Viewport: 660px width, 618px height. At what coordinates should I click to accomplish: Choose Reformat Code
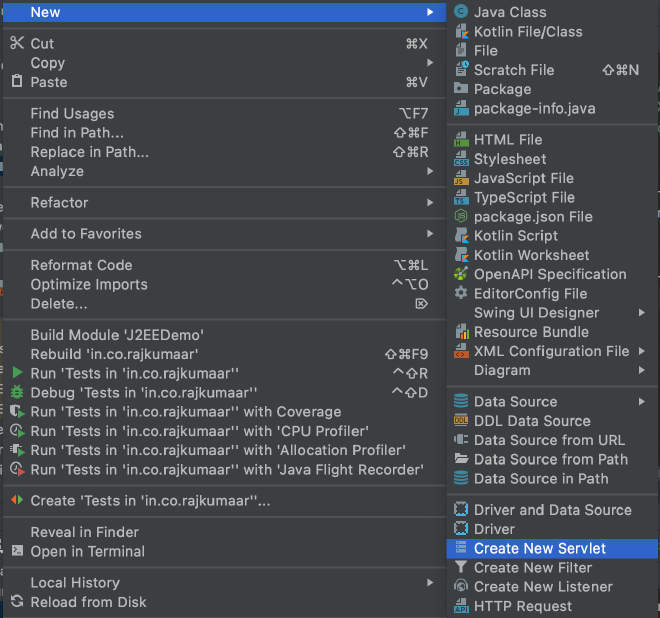224,265
